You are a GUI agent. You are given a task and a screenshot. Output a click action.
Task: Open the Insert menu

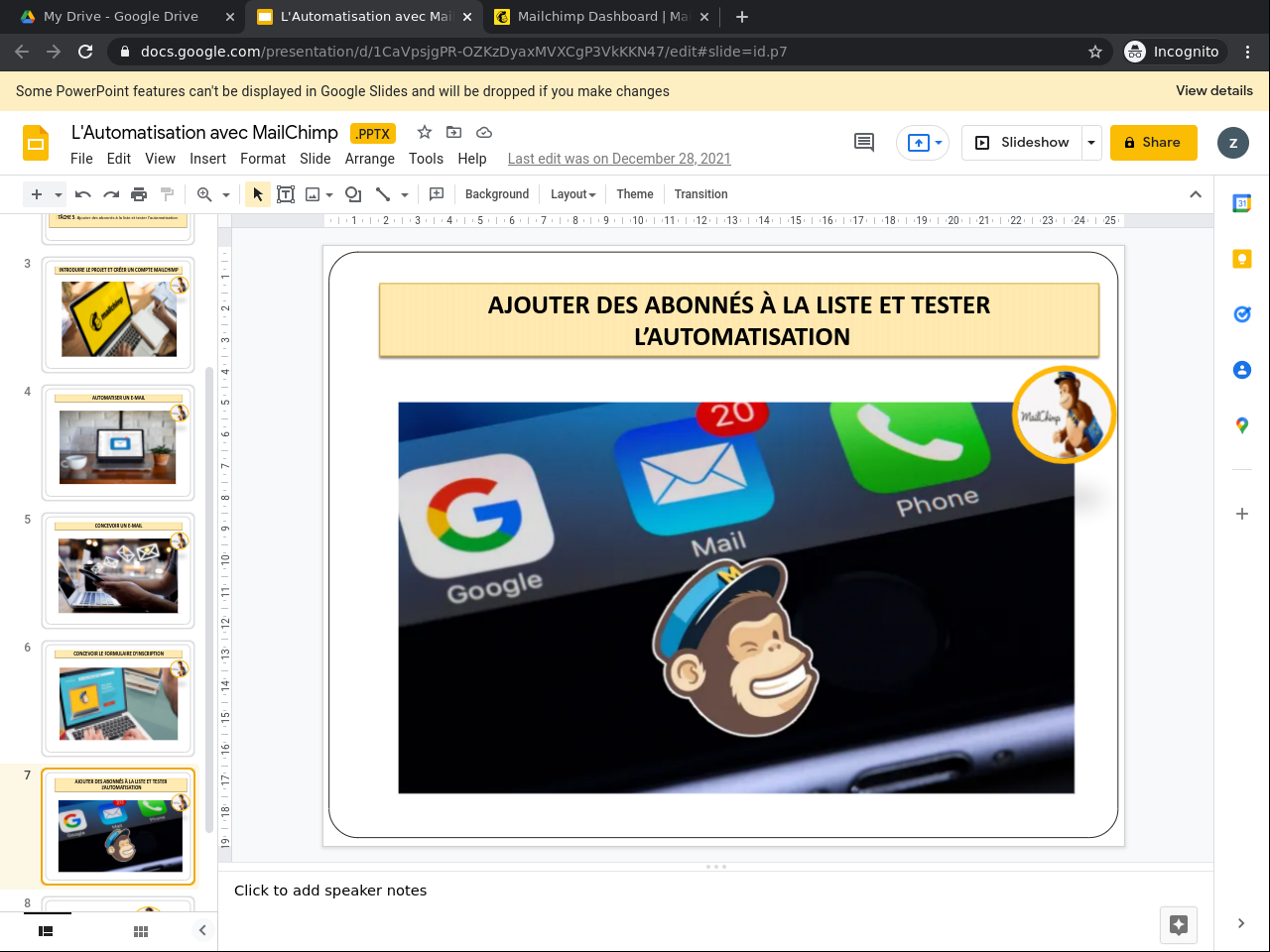point(207,159)
